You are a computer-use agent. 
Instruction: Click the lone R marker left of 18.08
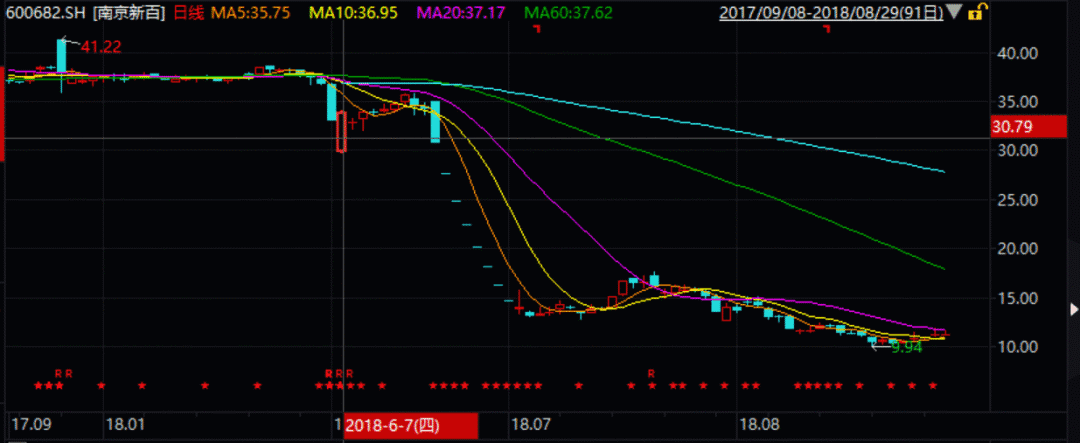(x=651, y=373)
